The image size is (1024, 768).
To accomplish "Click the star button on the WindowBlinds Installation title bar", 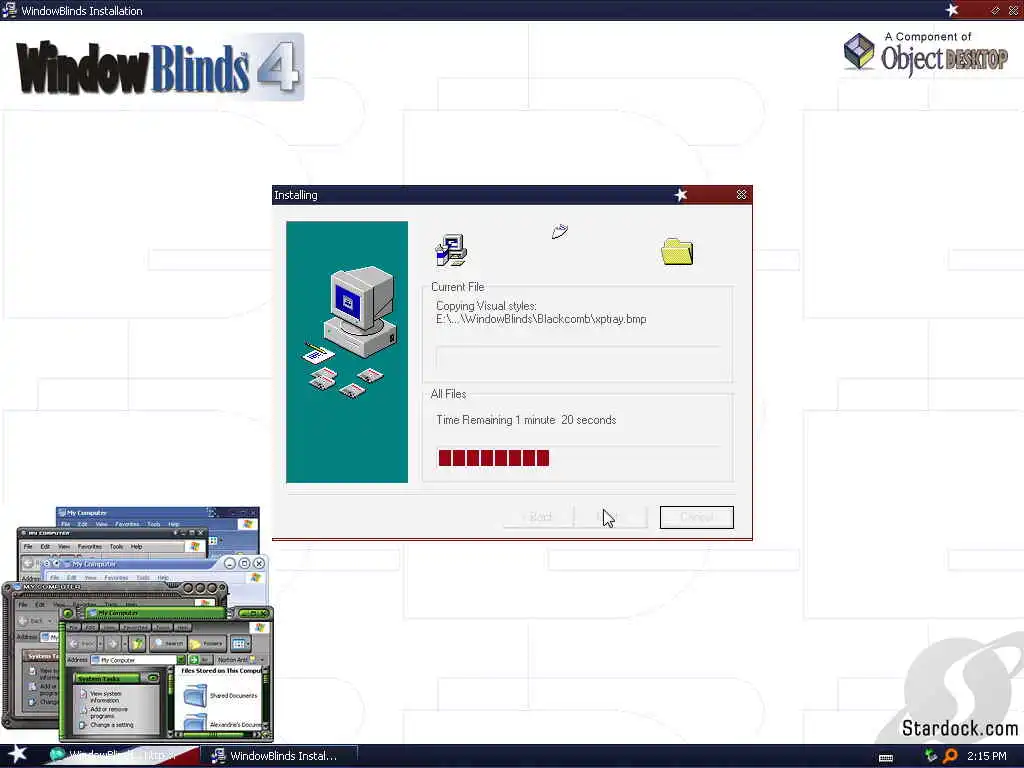I will pyautogui.click(x=952, y=10).
